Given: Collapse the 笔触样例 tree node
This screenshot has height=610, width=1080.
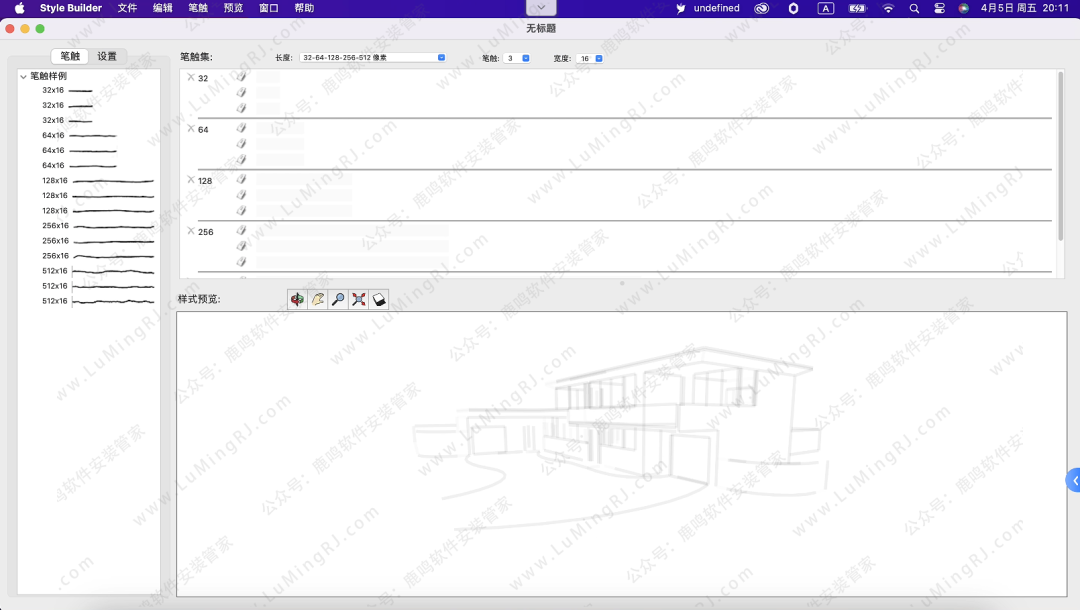Looking at the screenshot, I should [x=23, y=76].
